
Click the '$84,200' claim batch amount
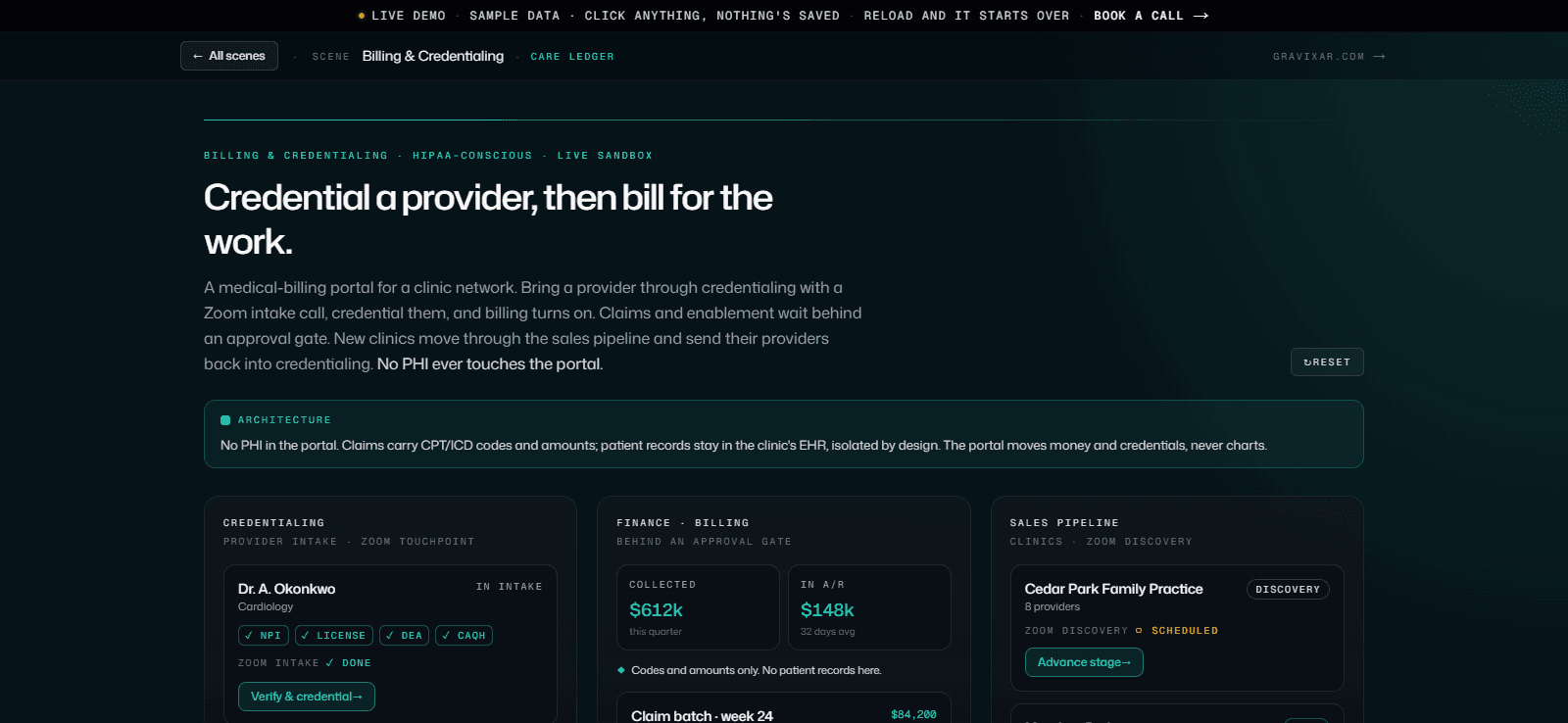(x=913, y=715)
